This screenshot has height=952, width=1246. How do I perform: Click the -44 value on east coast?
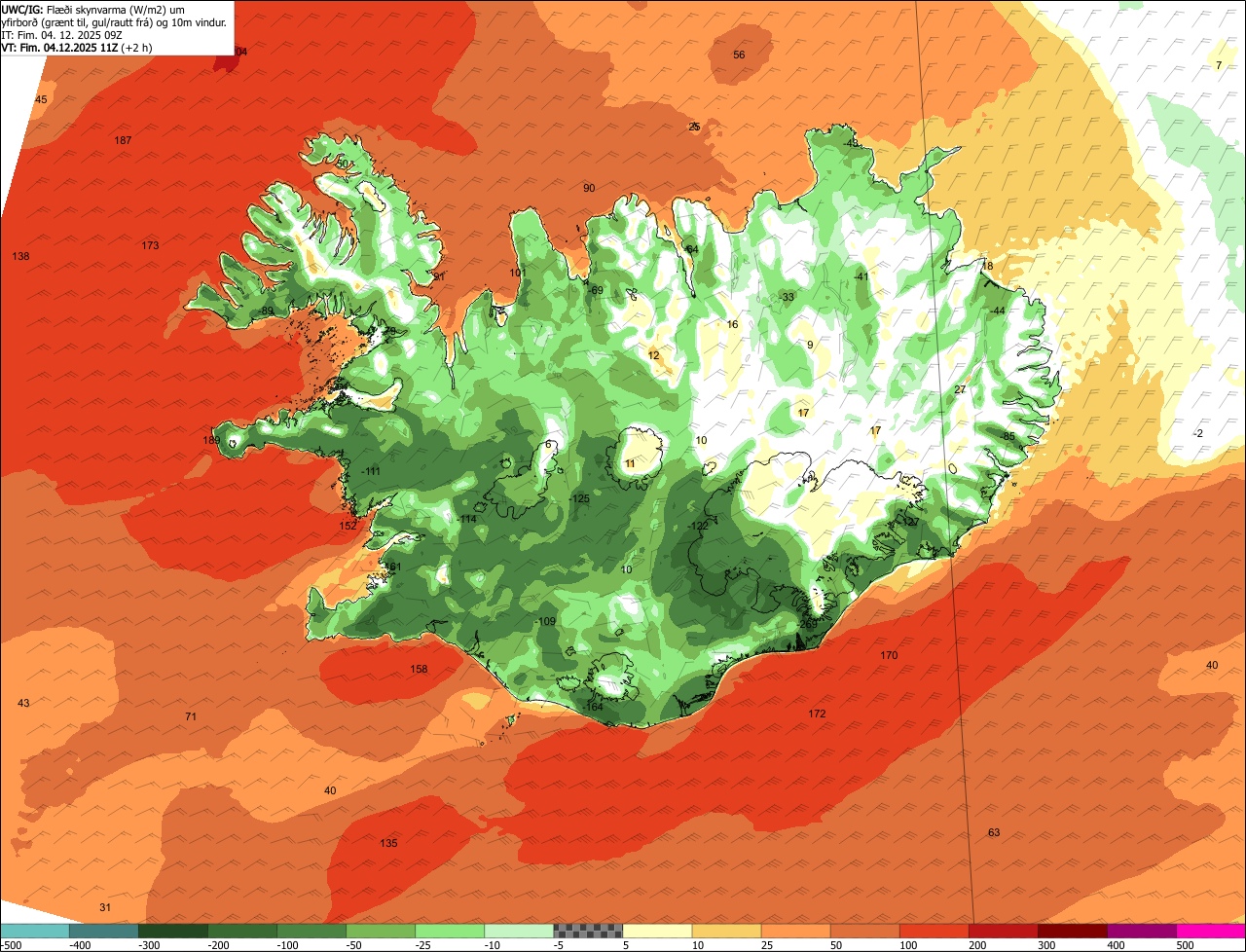997,311
